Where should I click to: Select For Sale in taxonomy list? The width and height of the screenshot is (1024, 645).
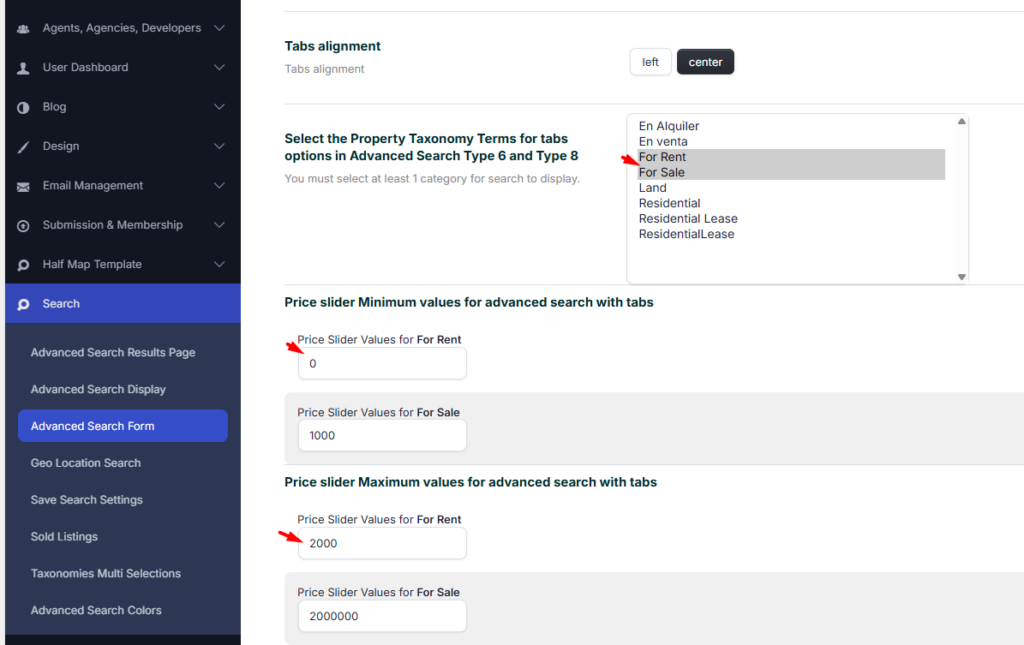tap(791, 172)
